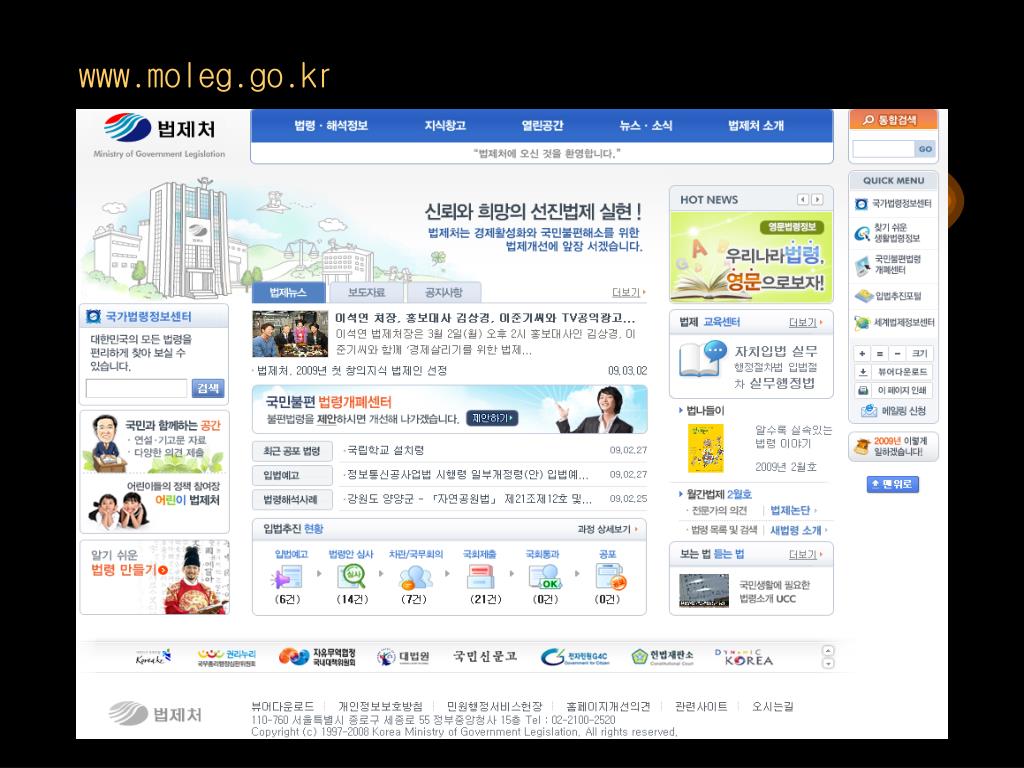Click the 차관/국무회의 process icon (7건)
Screen dimensions: 1024x768
[415, 578]
